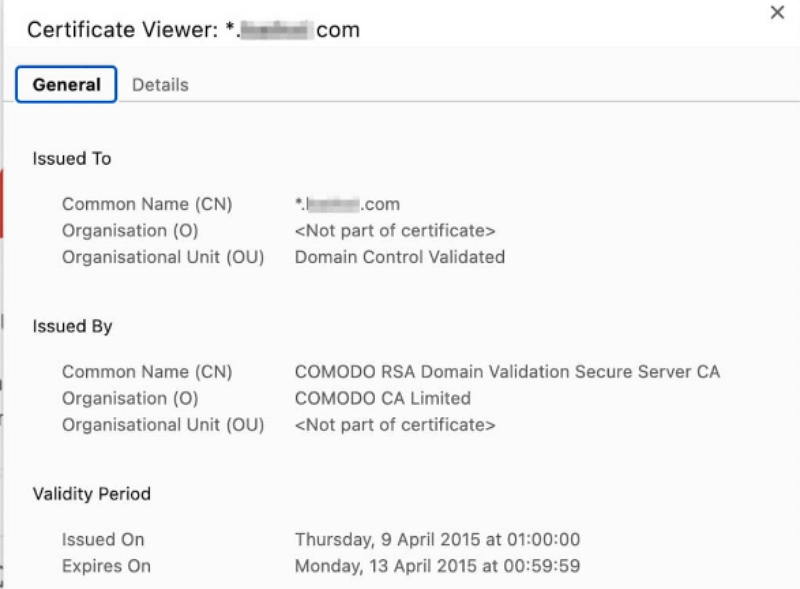Click Organisational Unit (OU) label under Issued To

[163, 257]
